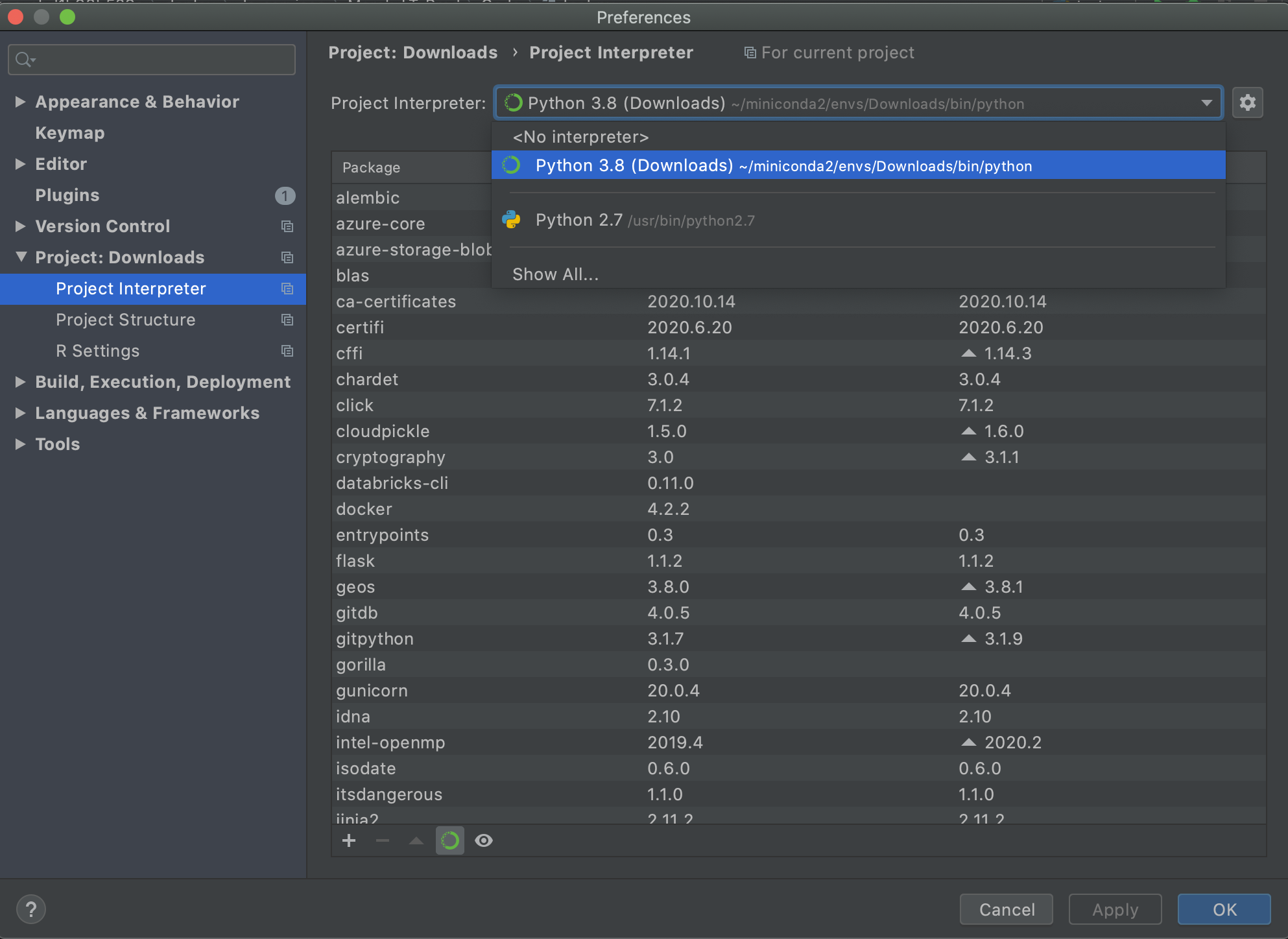Viewport: 1288px width, 939px height.
Task: Click the cffi upgrade available arrow
Action: click(968, 353)
